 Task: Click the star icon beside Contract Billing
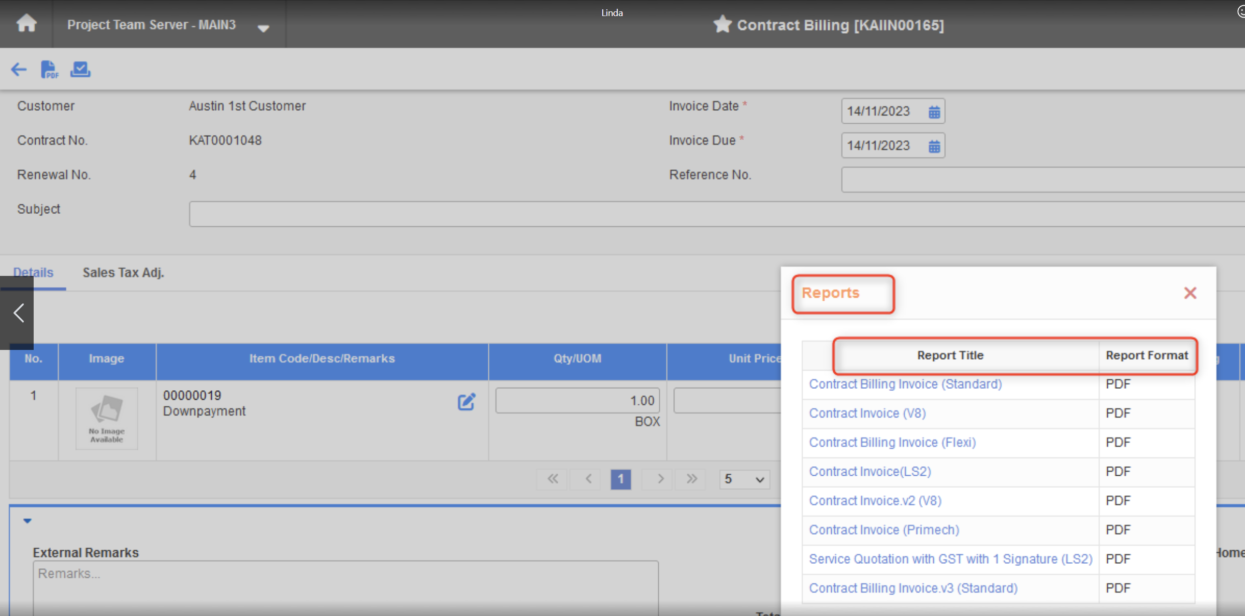723,25
